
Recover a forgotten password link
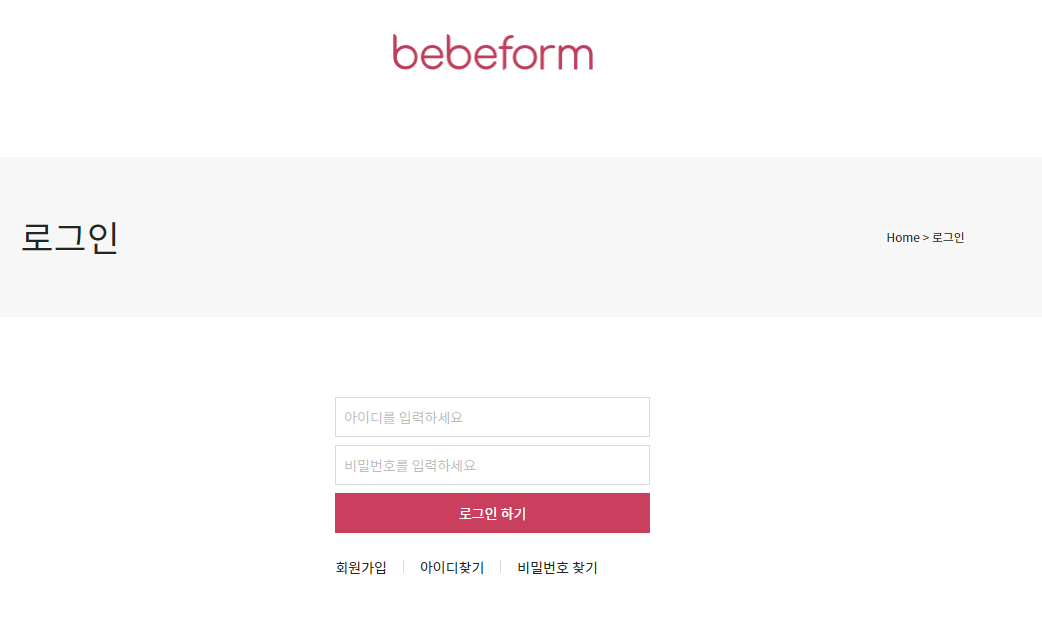point(556,566)
